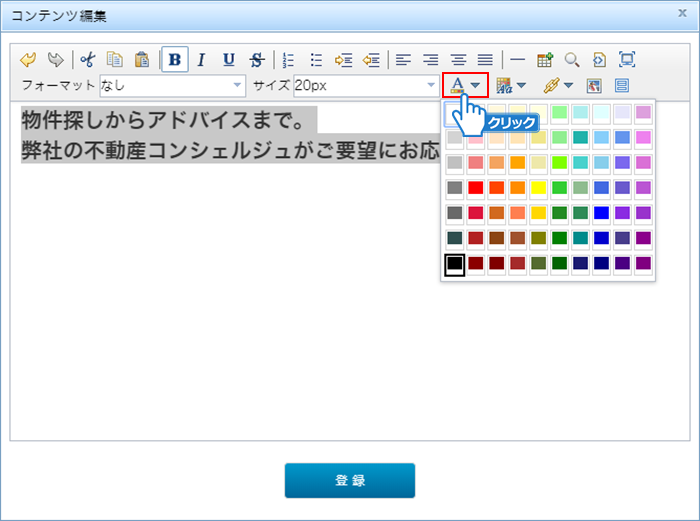Open the link insert dropdown

click(568, 86)
